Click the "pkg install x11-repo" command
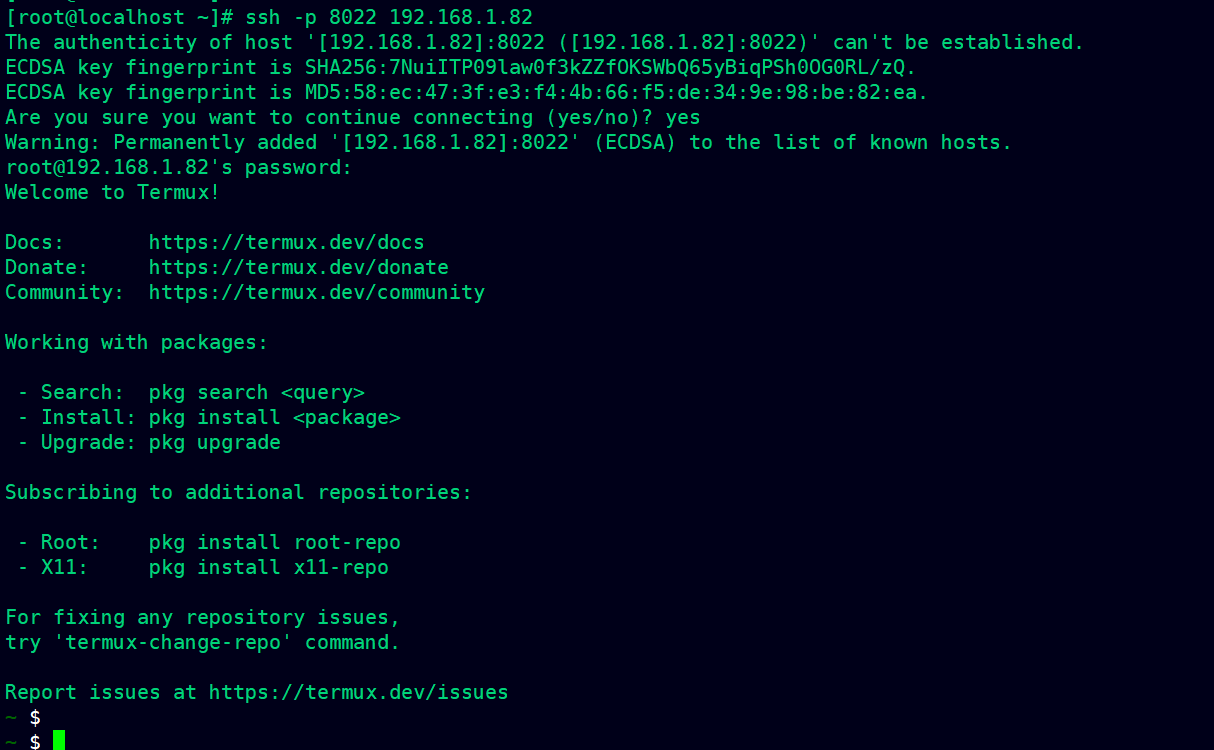This screenshot has width=1214, height=750. 268,567
